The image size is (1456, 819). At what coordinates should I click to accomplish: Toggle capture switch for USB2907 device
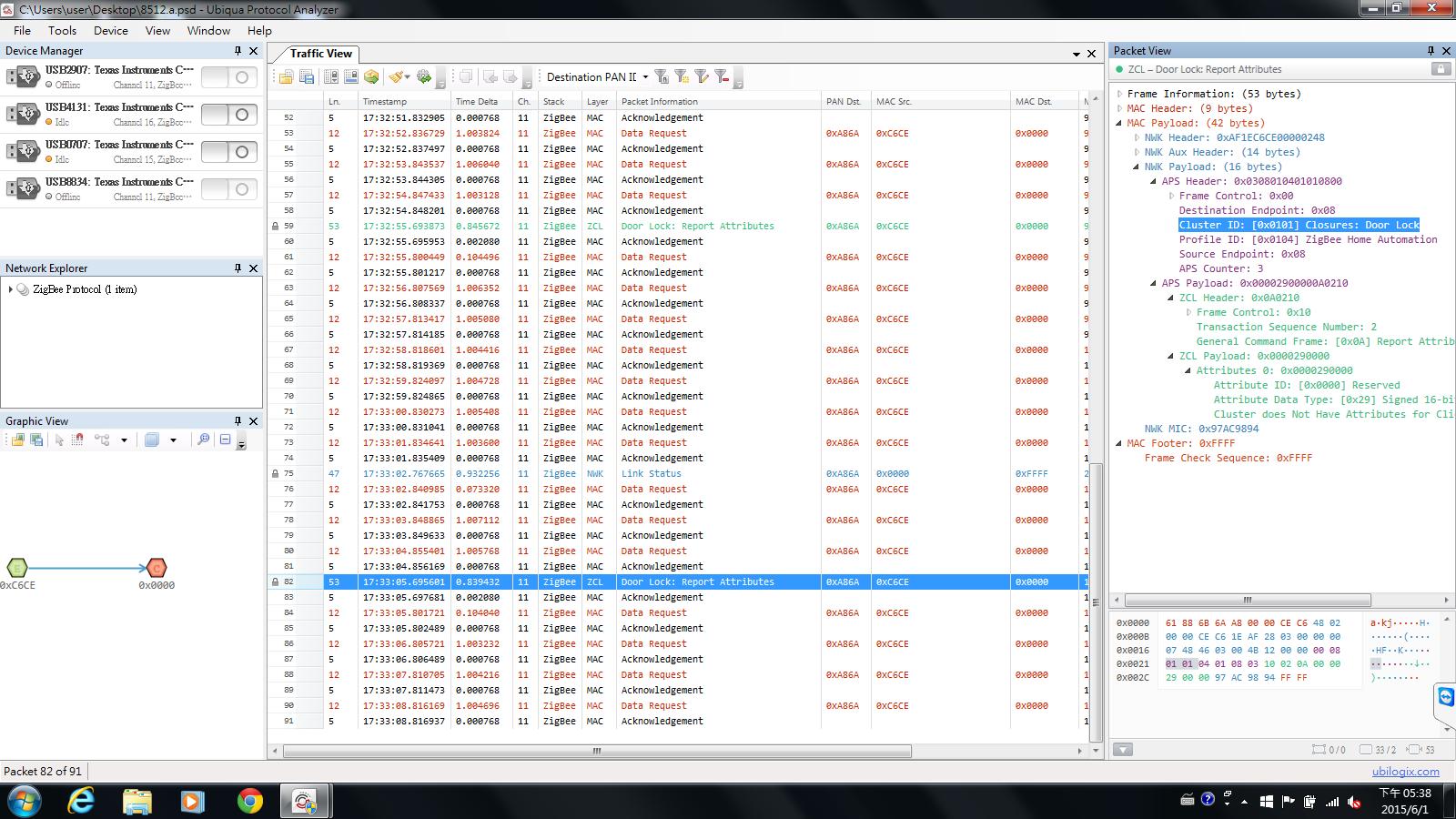tap(227, 77)
